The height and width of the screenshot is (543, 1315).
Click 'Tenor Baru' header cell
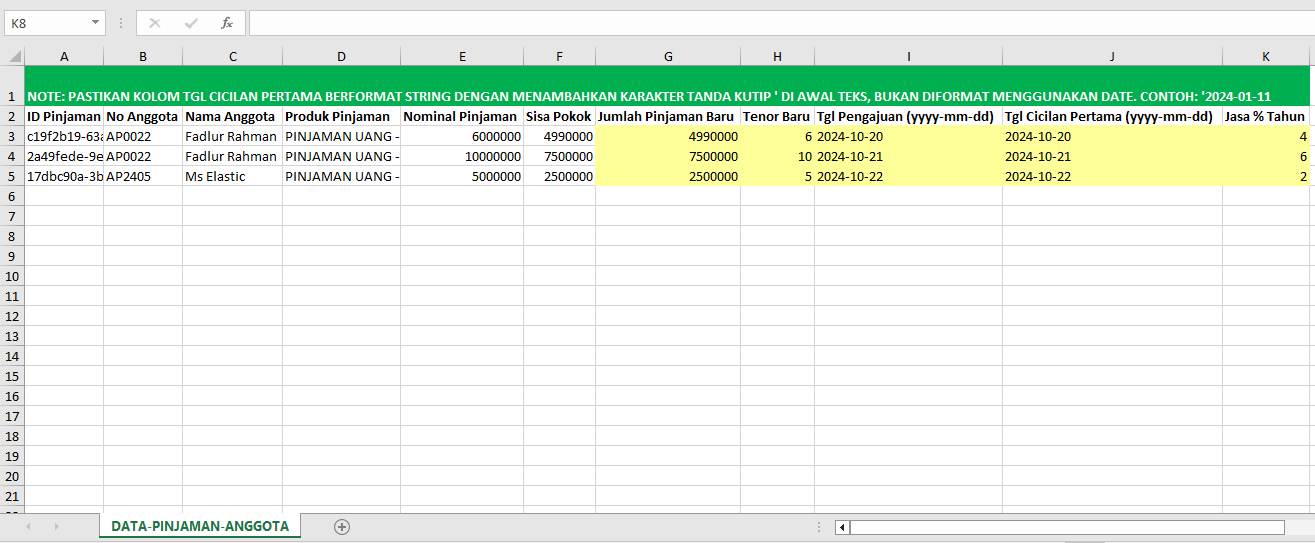778,116
